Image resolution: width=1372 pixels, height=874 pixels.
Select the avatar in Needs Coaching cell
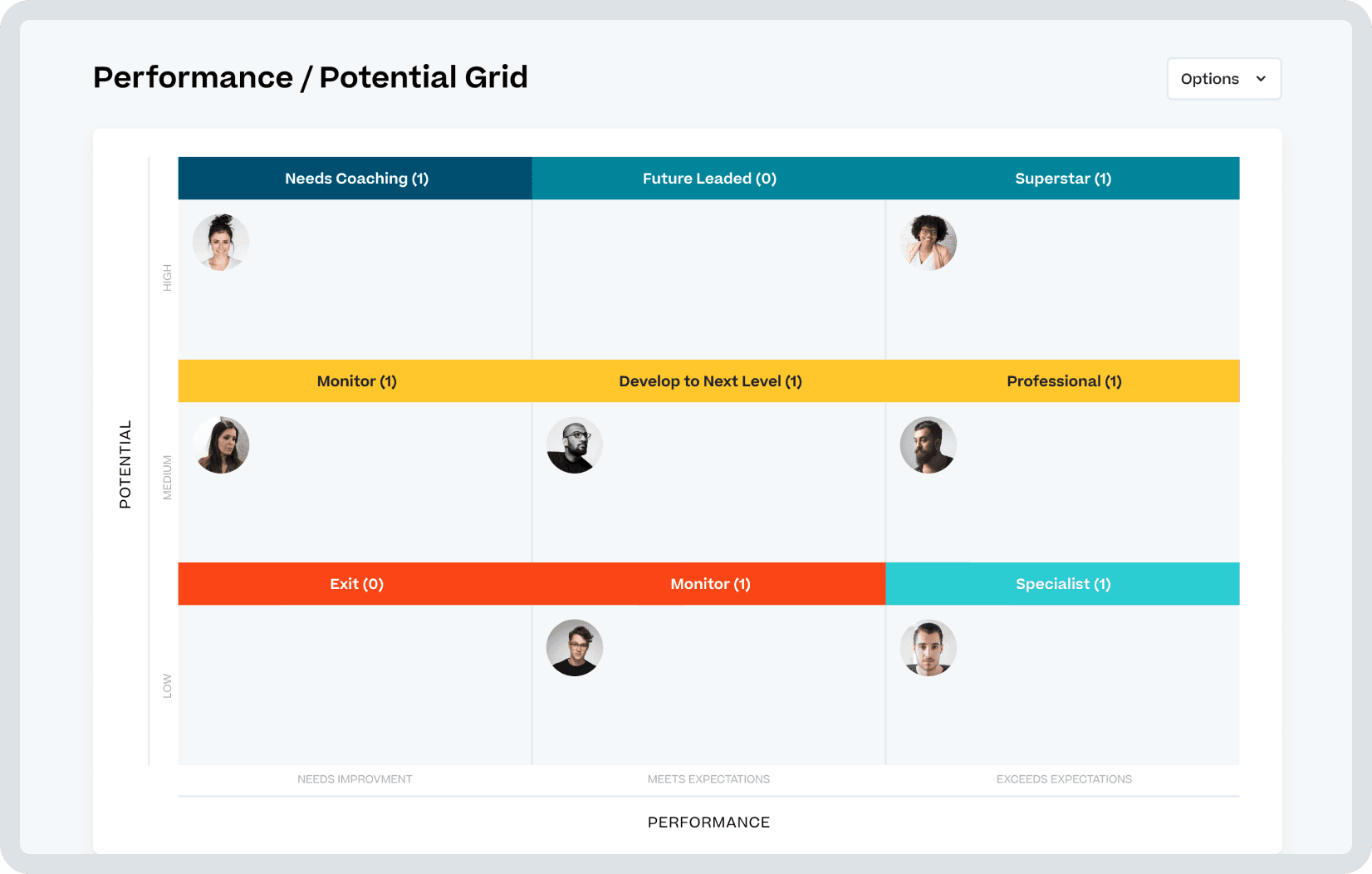coord(220,242)
